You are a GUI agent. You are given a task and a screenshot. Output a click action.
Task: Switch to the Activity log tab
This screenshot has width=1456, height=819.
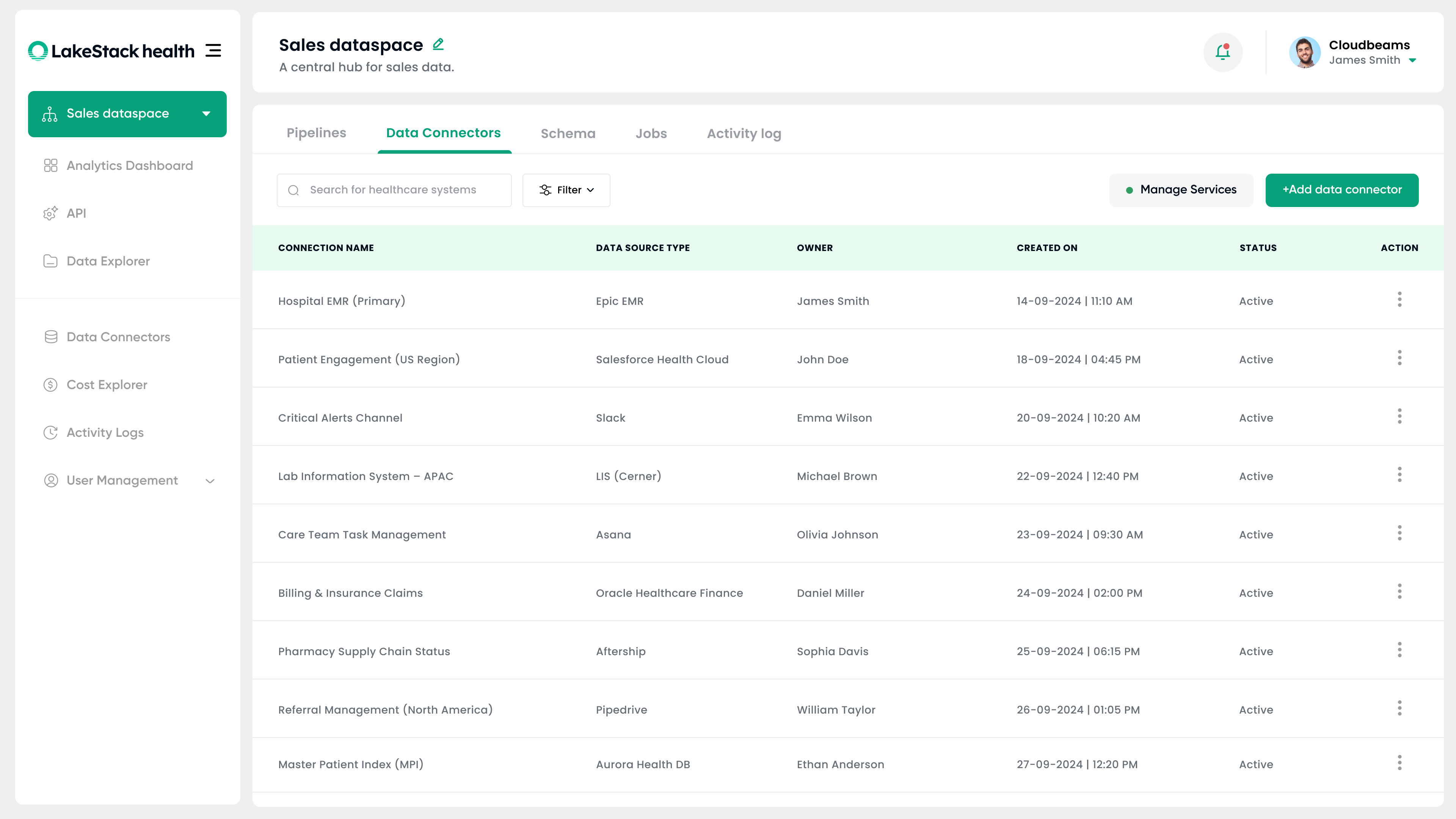pyautogui.click(x=743, y=133)
